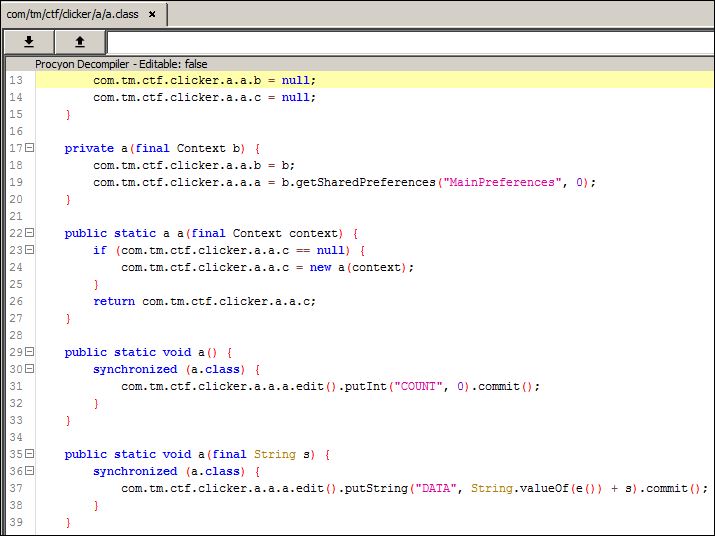This screenshot has height=536, width=715.
Task: Collapse the if-block fold at line 23
Action: click(x=30, y=250)
